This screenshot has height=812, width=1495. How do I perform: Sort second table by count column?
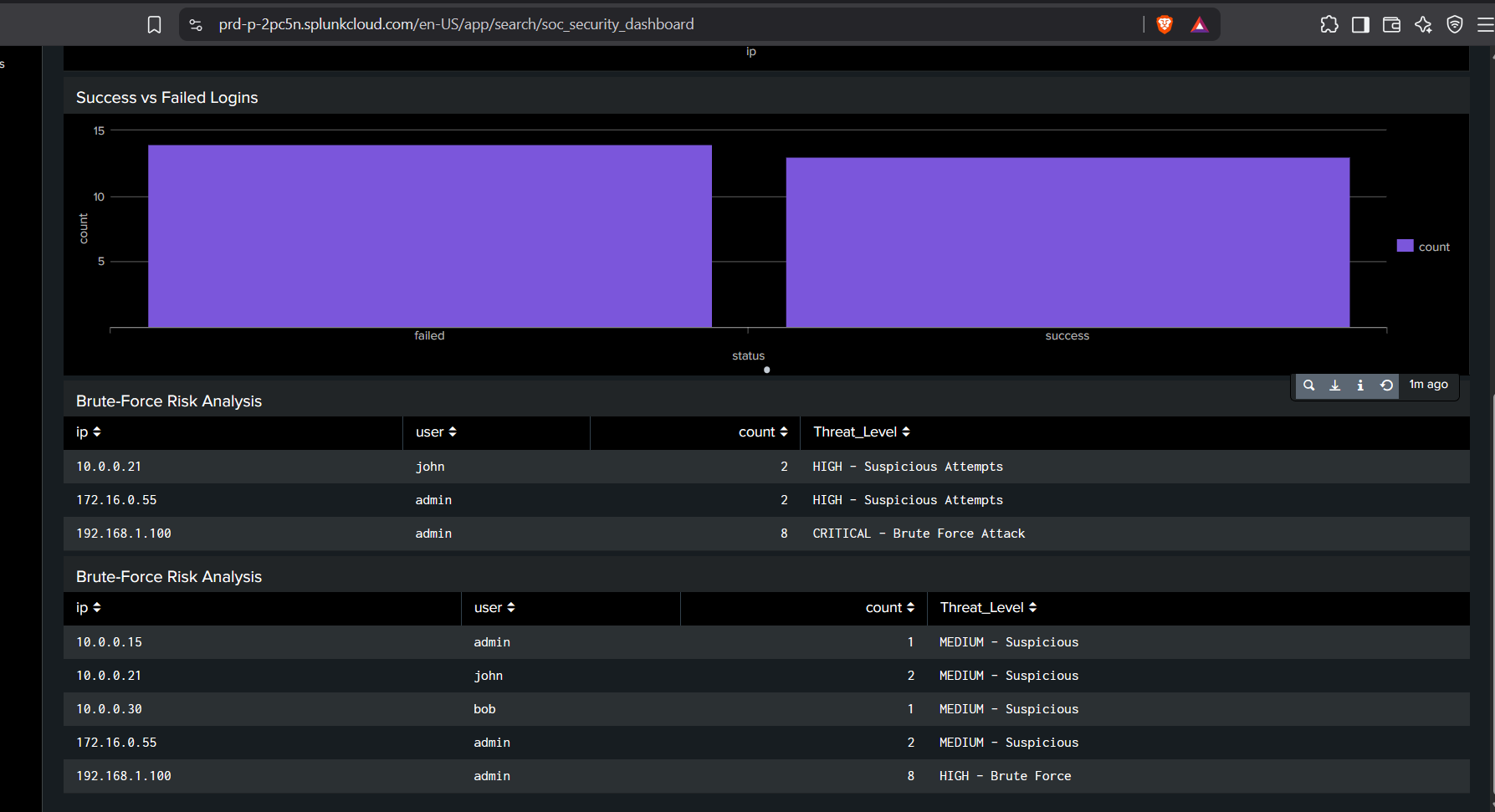(890, 608)
